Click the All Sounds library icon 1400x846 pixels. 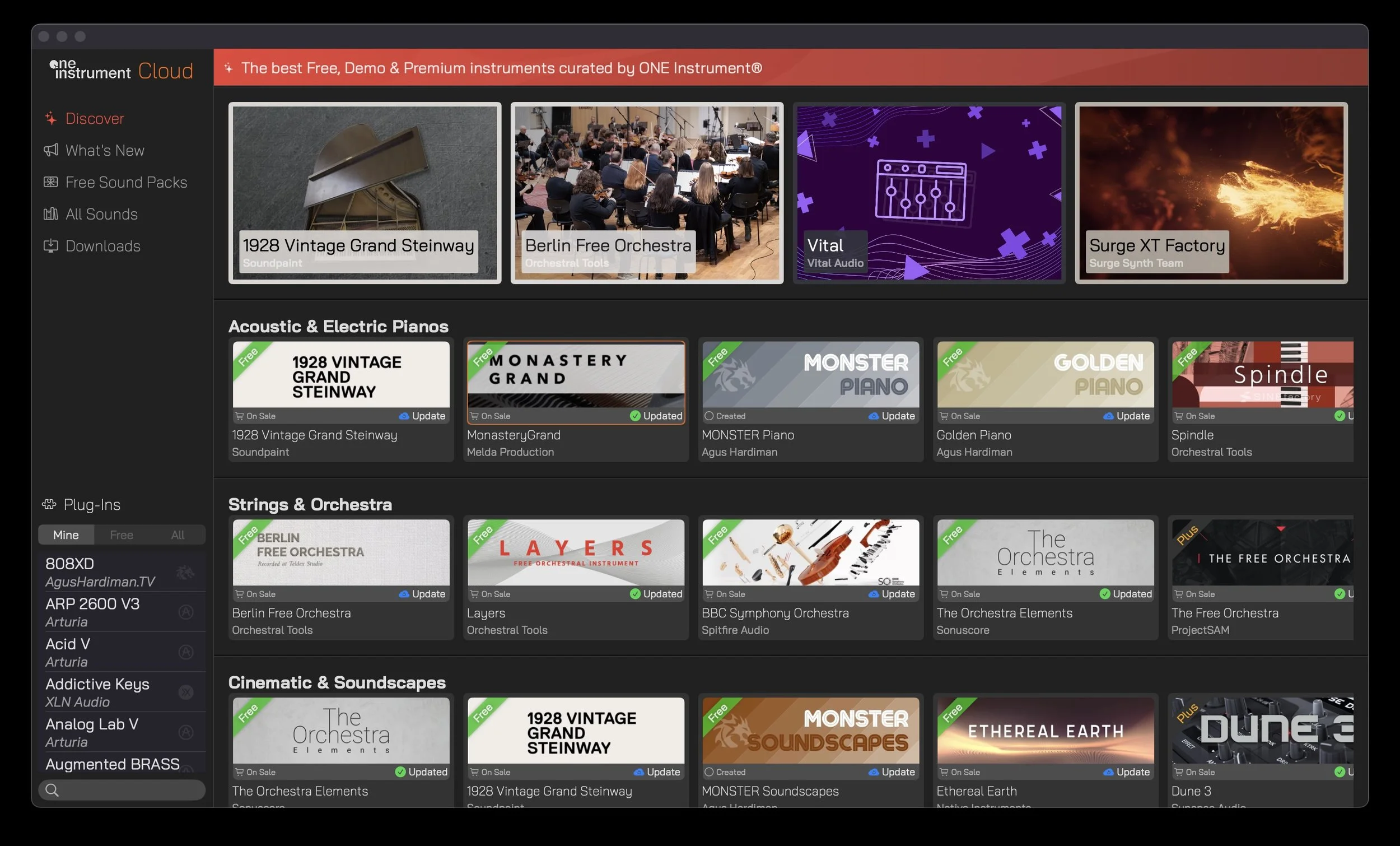(x=50, y=214)
